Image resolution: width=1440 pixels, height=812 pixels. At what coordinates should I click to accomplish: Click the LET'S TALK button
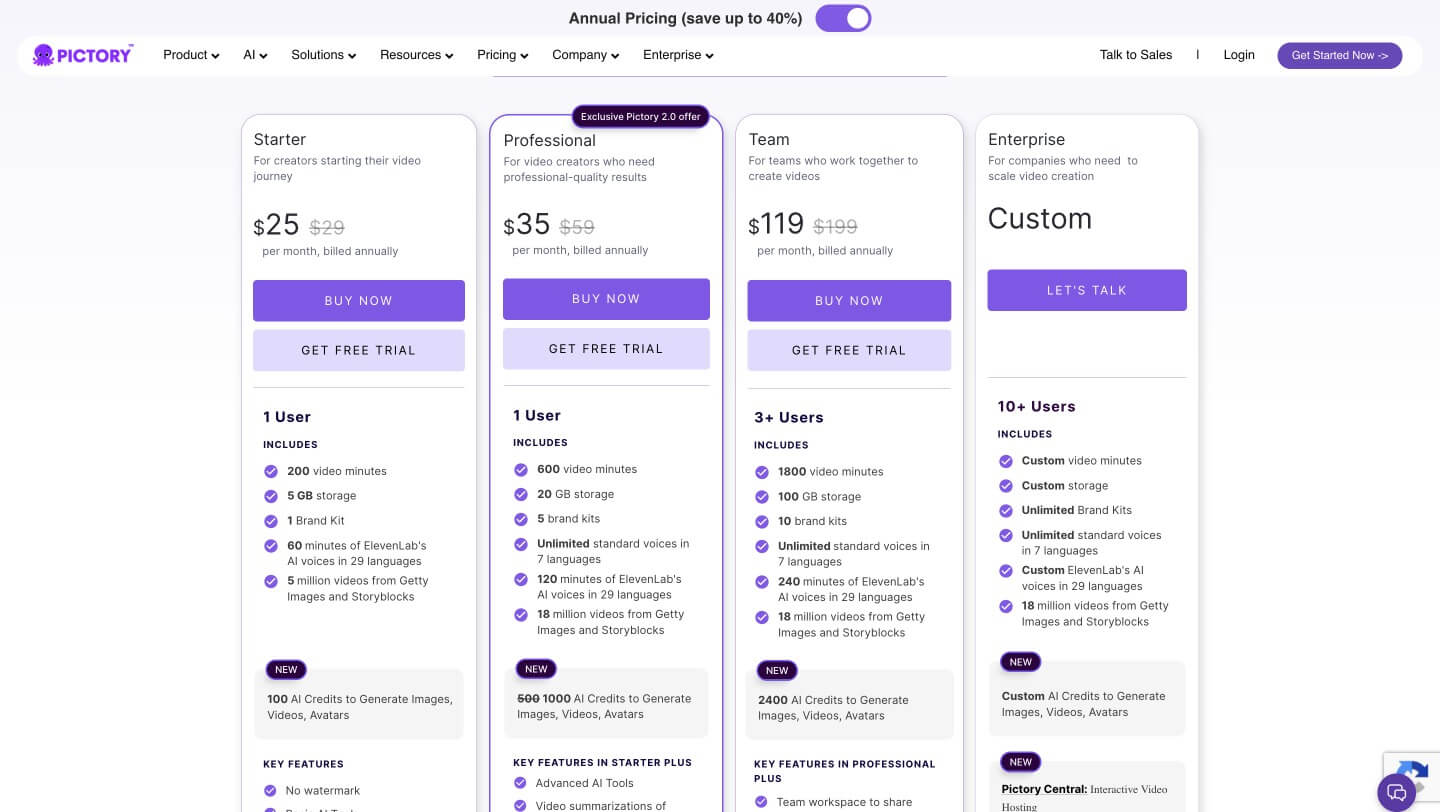[x=1087, y=290]
